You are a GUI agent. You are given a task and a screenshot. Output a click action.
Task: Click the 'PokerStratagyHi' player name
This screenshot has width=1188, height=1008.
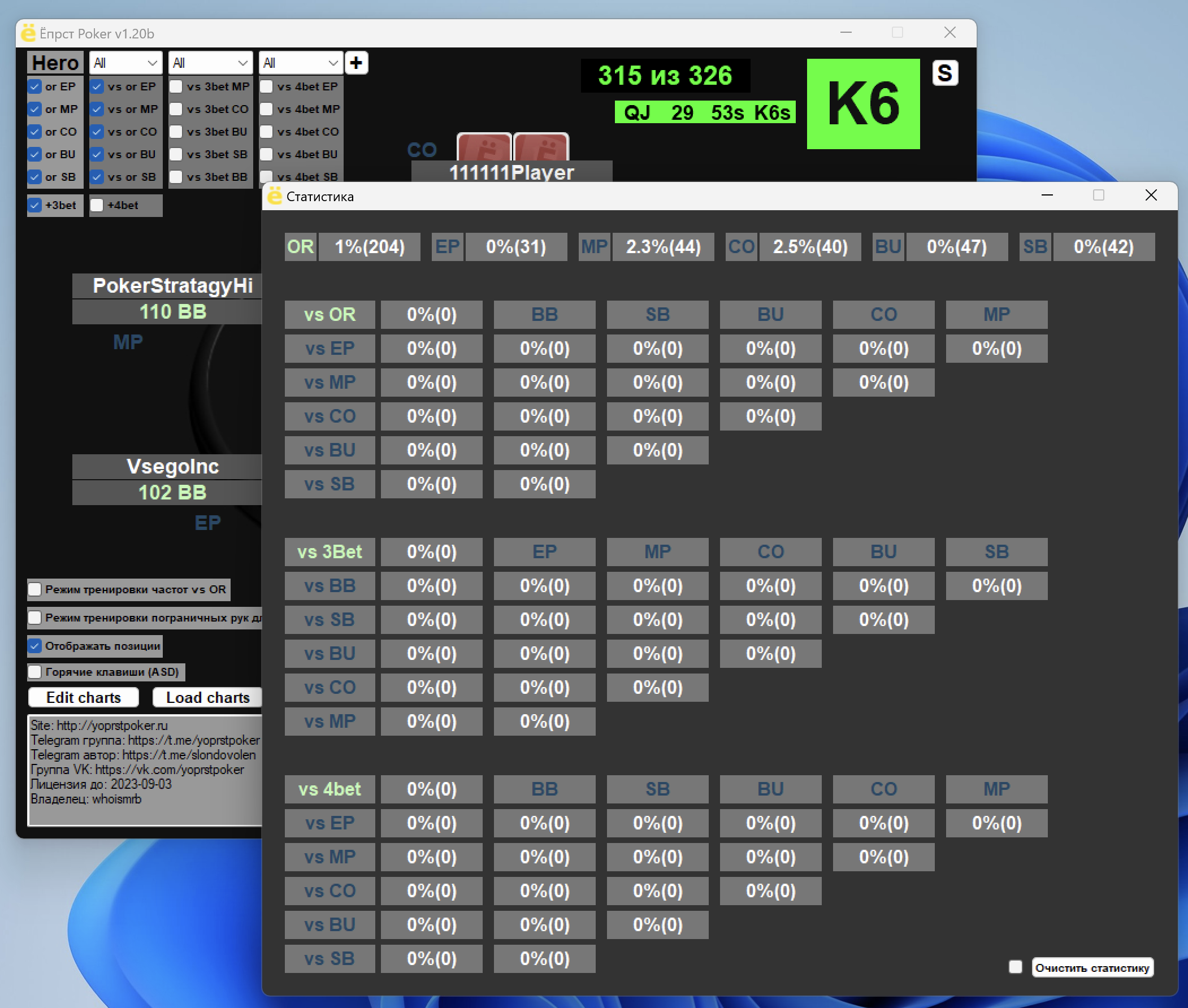point(167,286)
